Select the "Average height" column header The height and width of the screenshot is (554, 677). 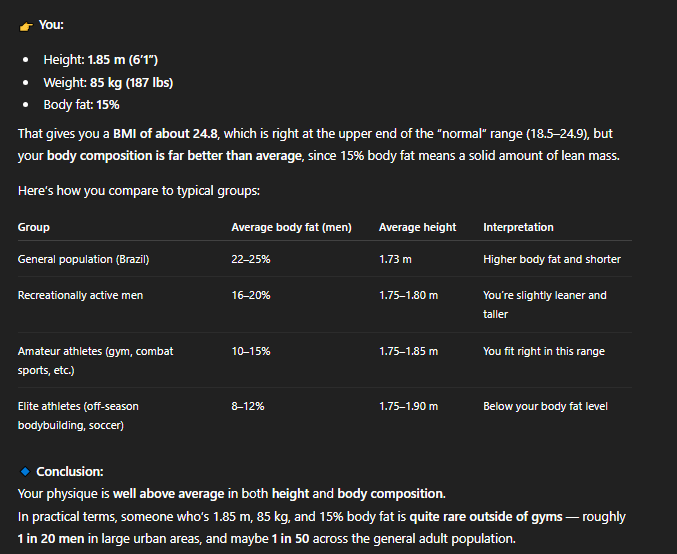417,228
